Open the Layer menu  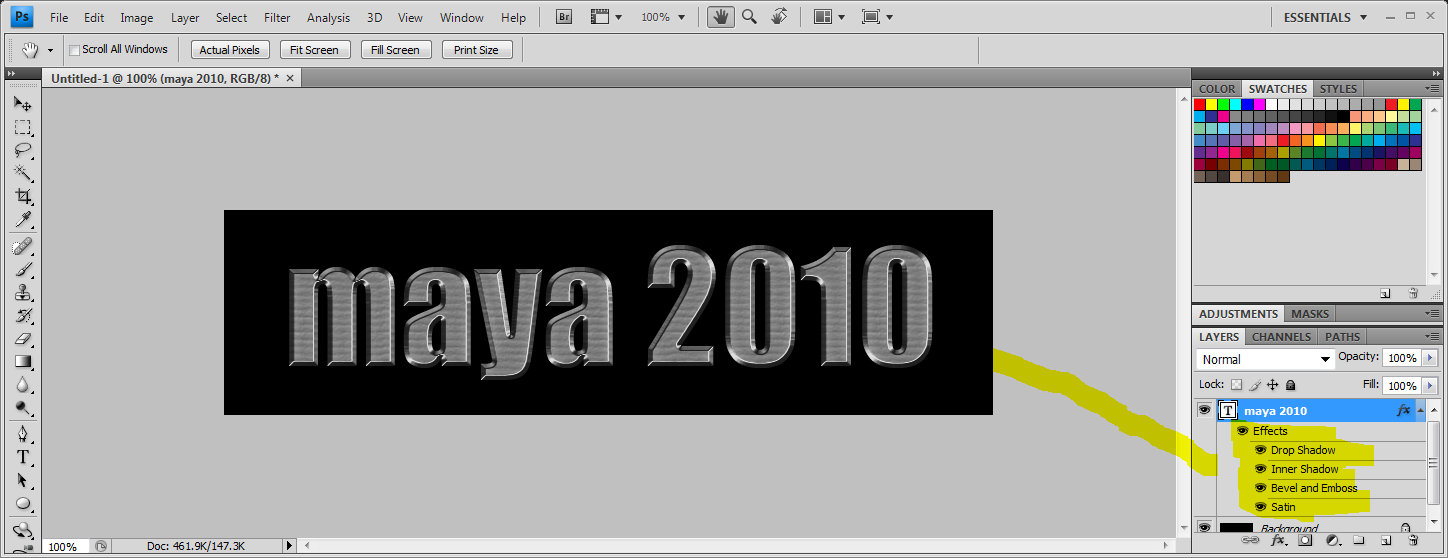[x=185, y=17]
